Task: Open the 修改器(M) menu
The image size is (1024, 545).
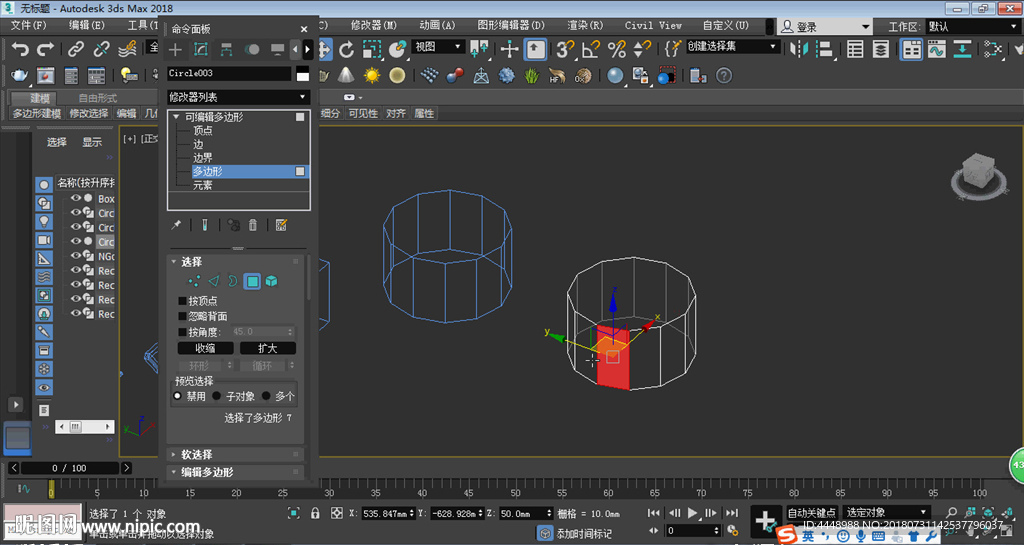Action: (374, 25)
